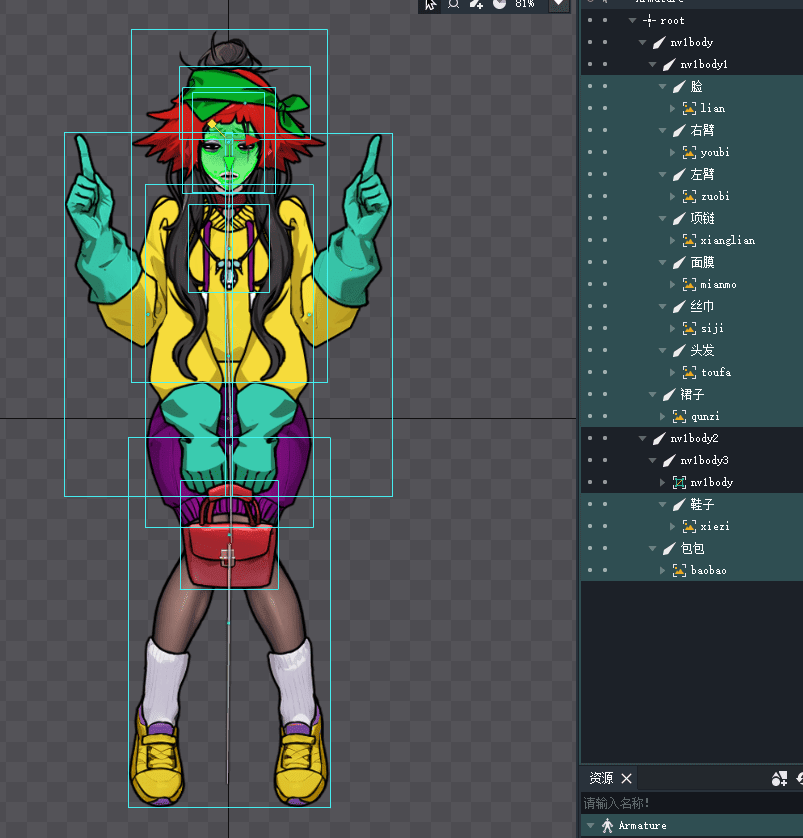Image resolution: width=803 pixels, height=838 pixels.
Task: Click the human figure icon beside Armature
Action: pos(606,826)
